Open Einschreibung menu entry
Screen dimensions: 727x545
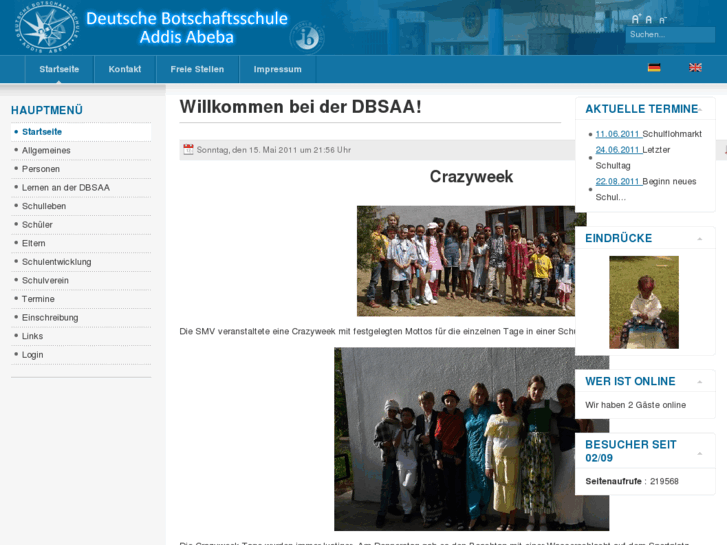click(81, 317)
